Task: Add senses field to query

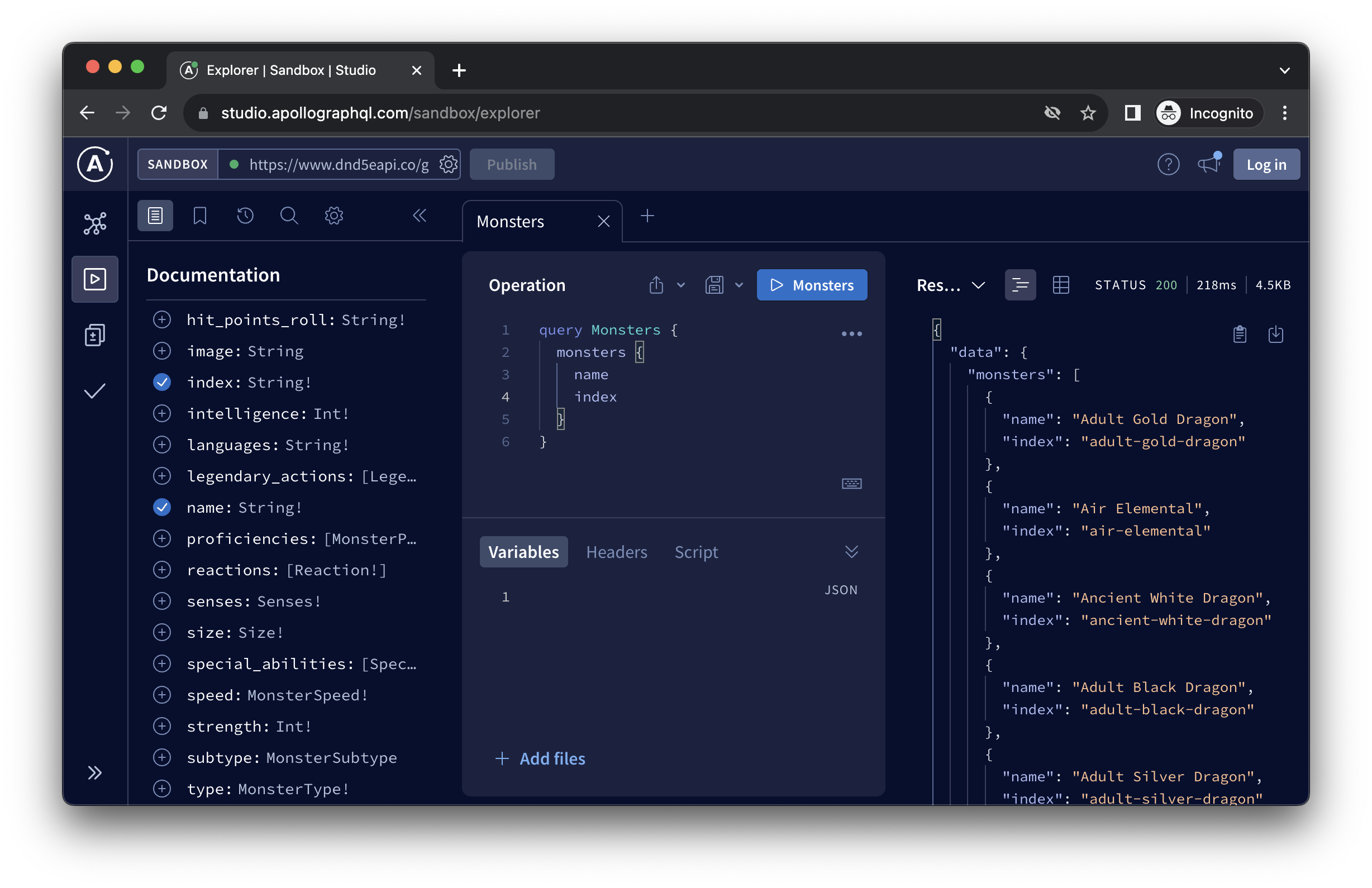Action: tap(162, 601)
